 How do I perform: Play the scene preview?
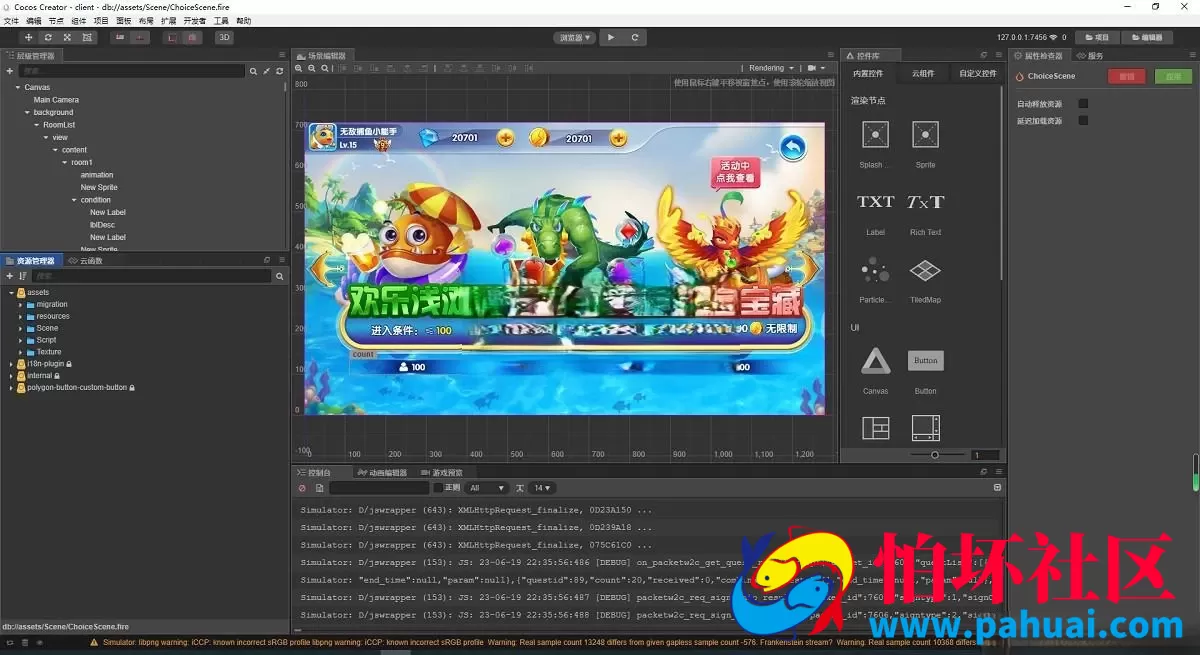click(611, 37)
